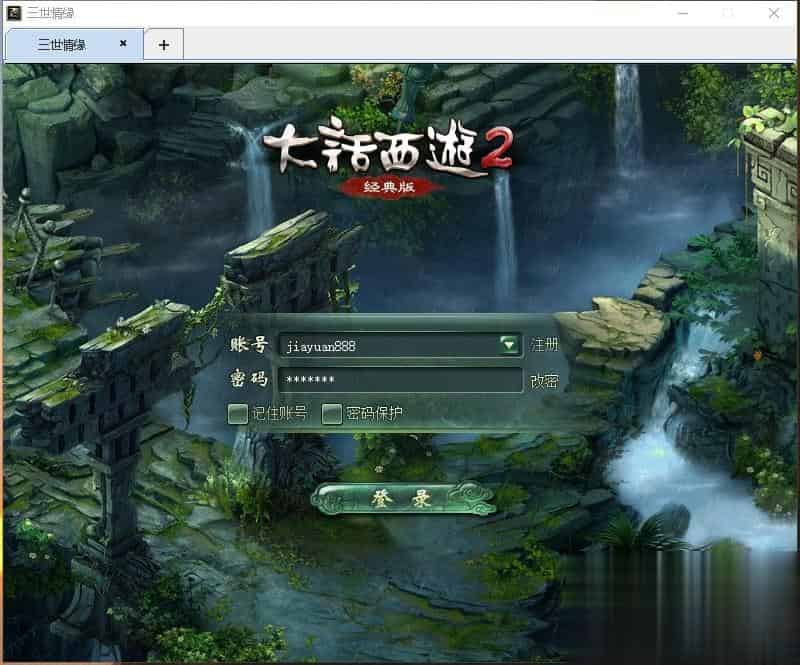Close the 三世情缘 window
Image resolution: width=800 pixels, height=665 pixels.
tap(774, 13)
